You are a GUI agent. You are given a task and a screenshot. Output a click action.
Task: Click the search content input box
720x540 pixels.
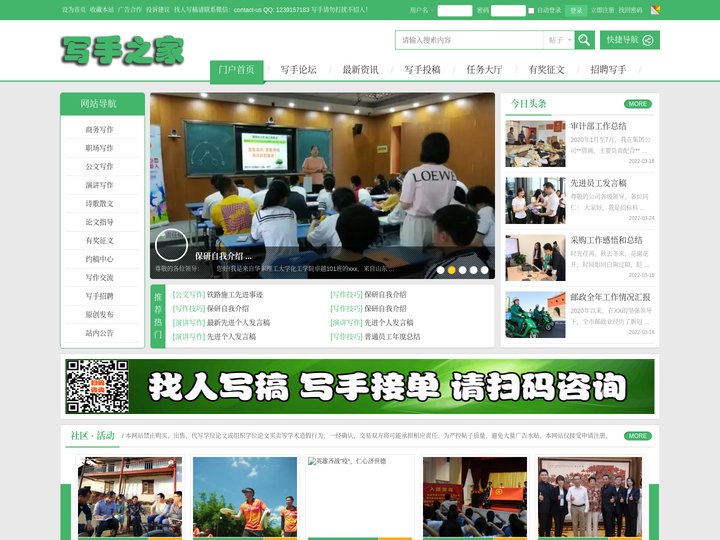click(469, 40)
